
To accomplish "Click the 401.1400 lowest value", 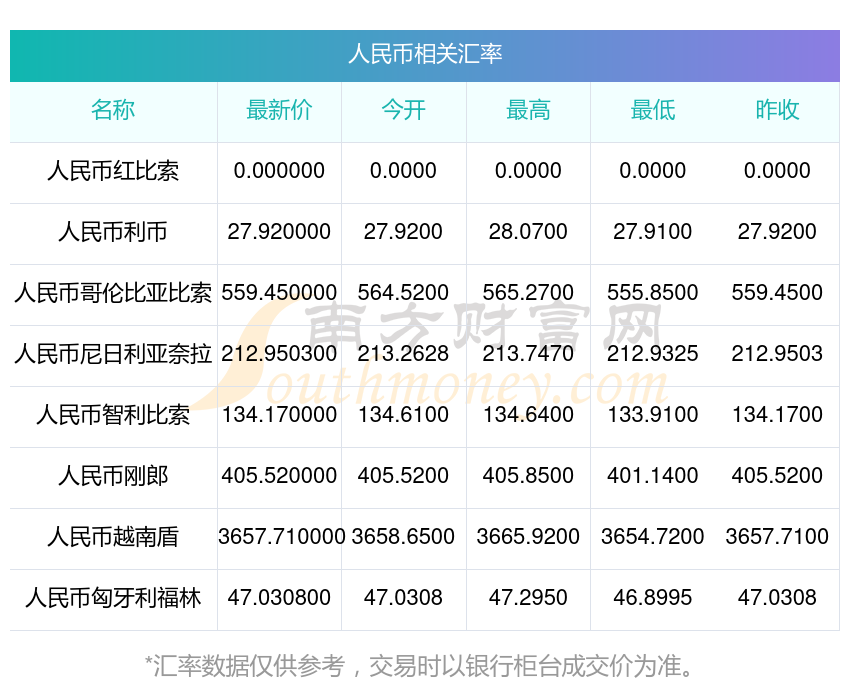I will pyautogui.click(x=653, y=476).
